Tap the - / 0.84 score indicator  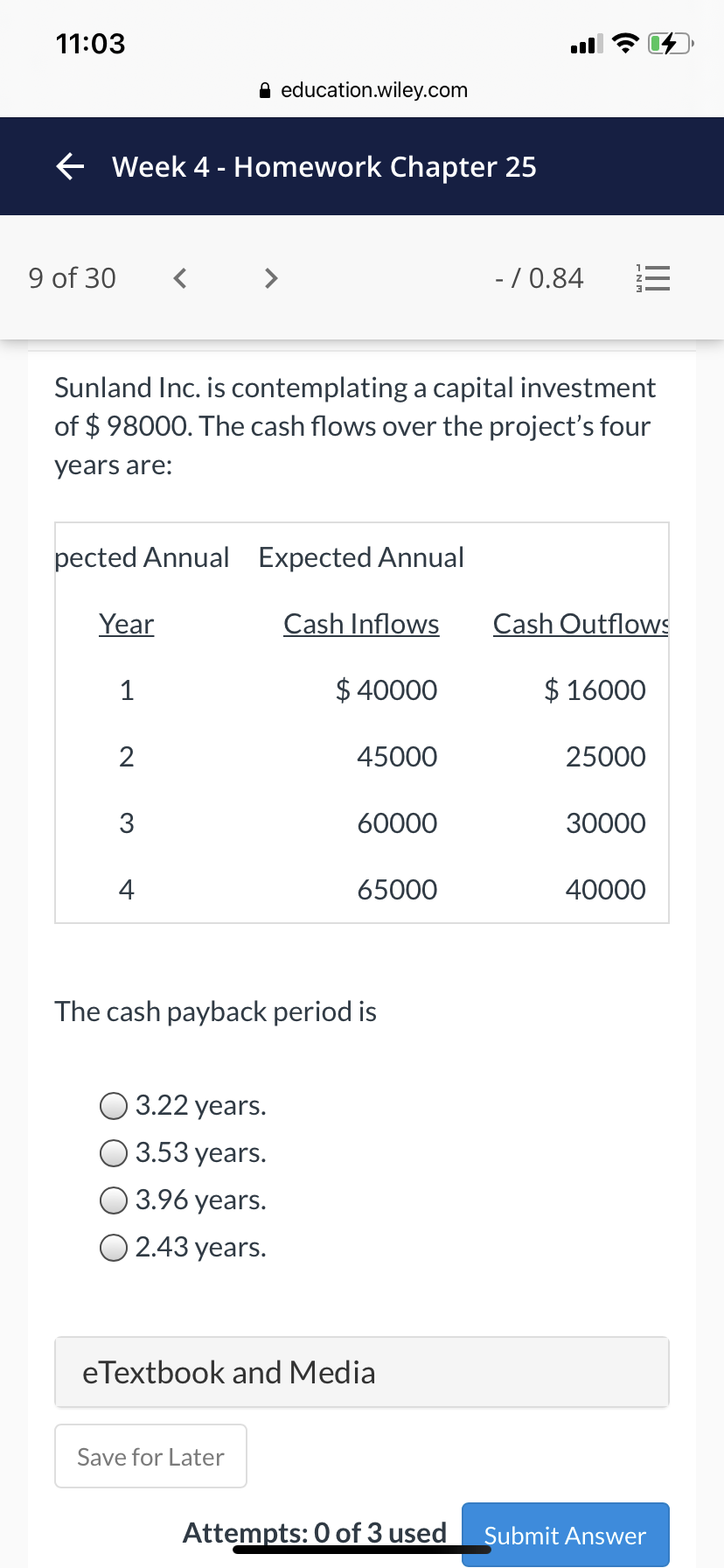point(539,278)
